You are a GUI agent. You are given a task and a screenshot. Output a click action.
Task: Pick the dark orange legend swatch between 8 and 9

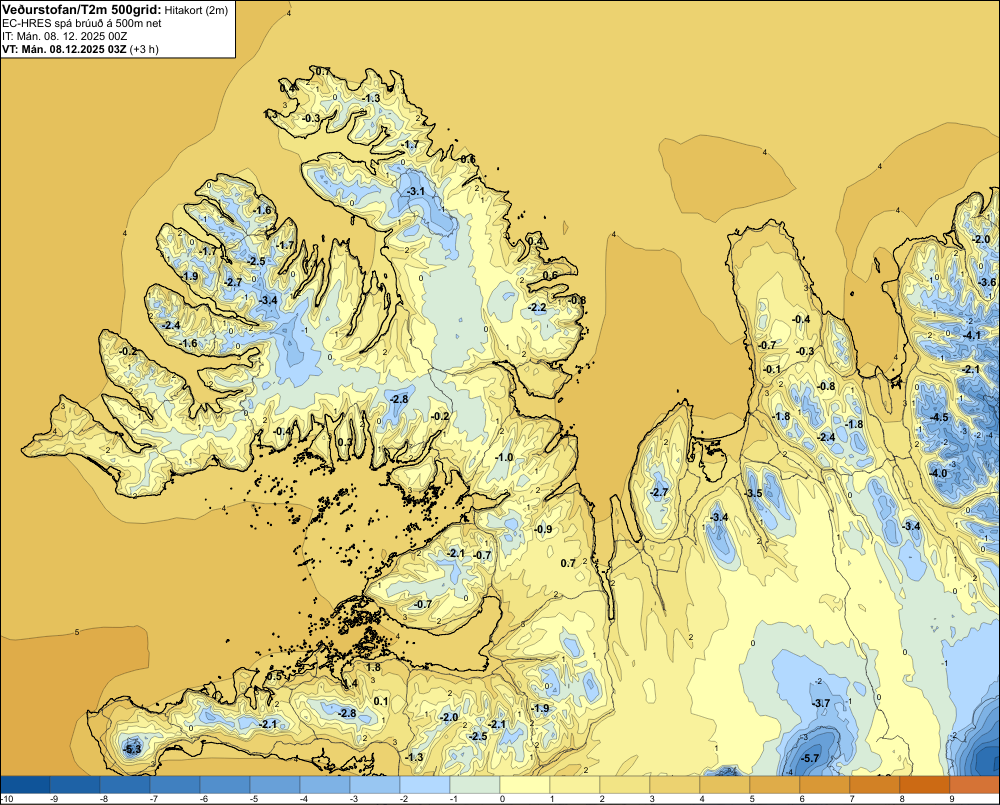(x=925, y=784)
